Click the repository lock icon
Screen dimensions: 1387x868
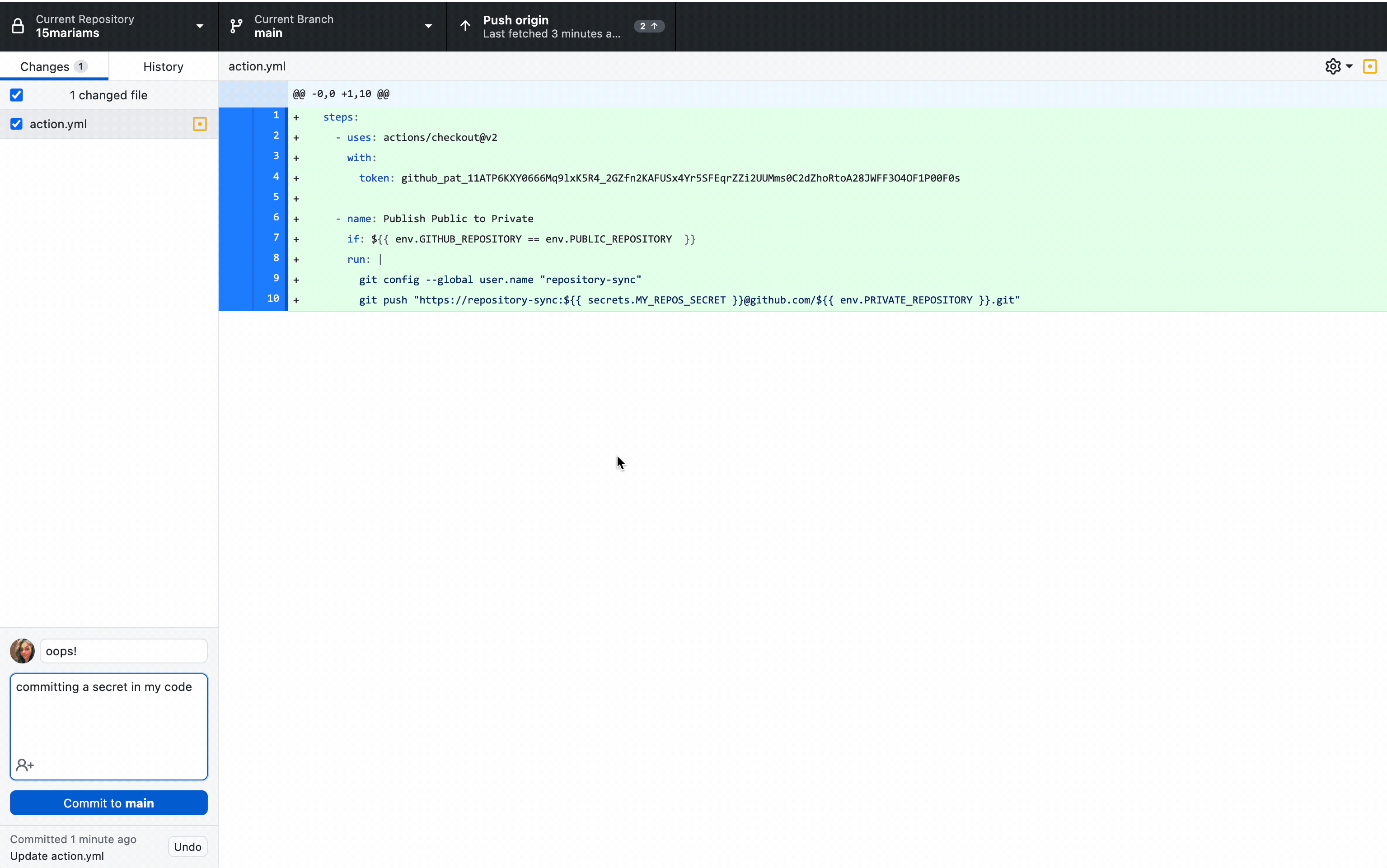click(x=18, y=26)
